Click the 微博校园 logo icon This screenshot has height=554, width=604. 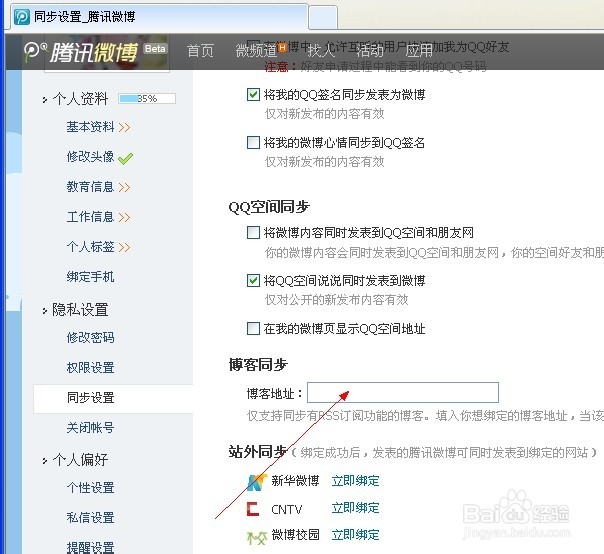coord(257,536)
